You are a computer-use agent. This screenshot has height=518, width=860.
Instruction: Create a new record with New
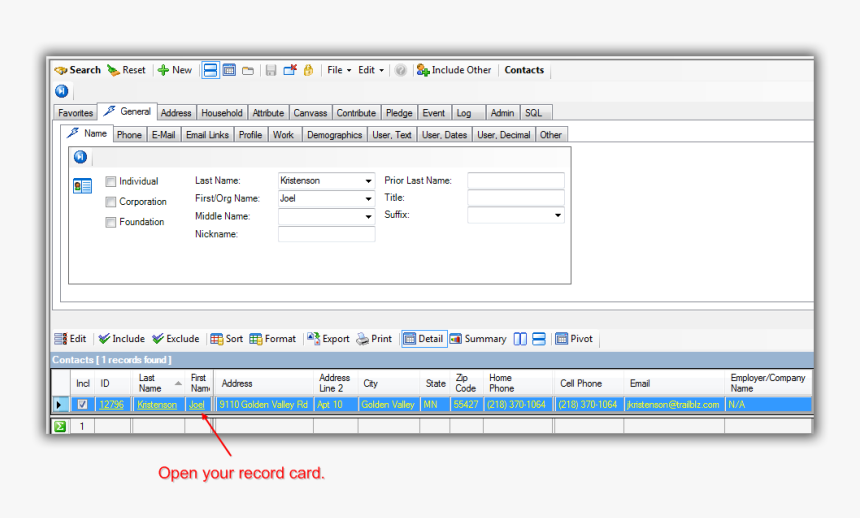(174, 70)
